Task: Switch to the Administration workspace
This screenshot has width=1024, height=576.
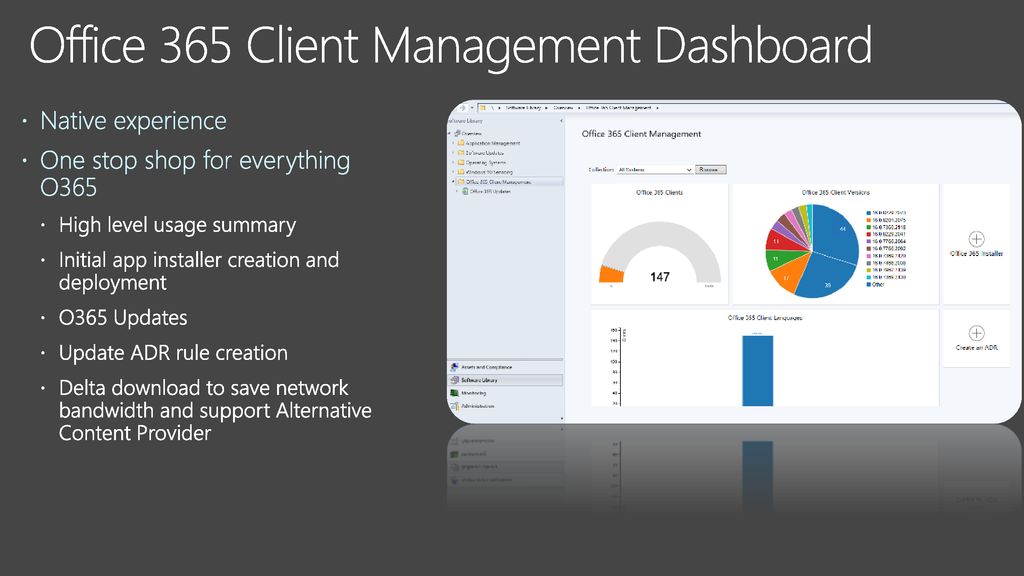Action: coord(505,406)
